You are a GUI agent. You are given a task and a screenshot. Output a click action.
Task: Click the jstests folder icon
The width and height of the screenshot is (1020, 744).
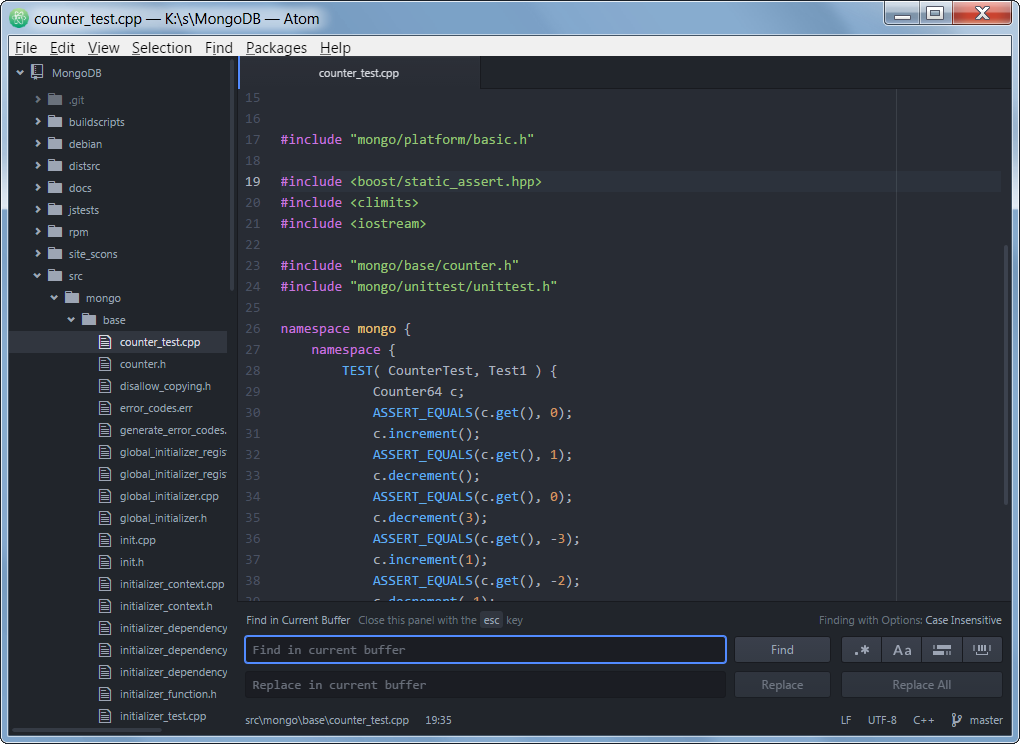(x=55, y=209)
